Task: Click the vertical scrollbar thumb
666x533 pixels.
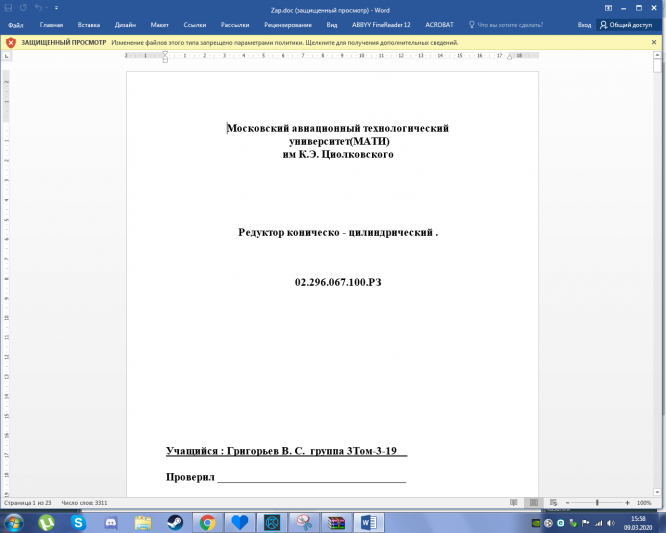Action: [x=657, y=66]
